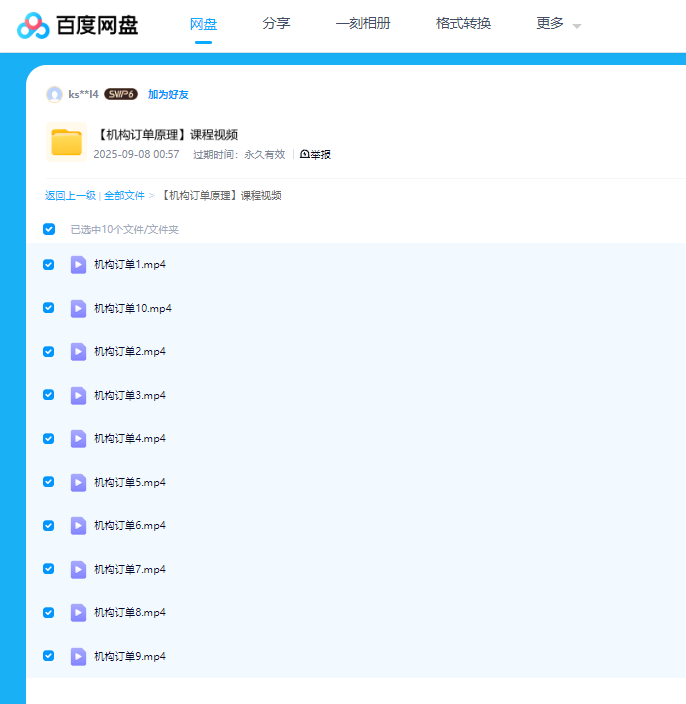
Task: Click the 加为好友 link
Action: tap(168, 95)
